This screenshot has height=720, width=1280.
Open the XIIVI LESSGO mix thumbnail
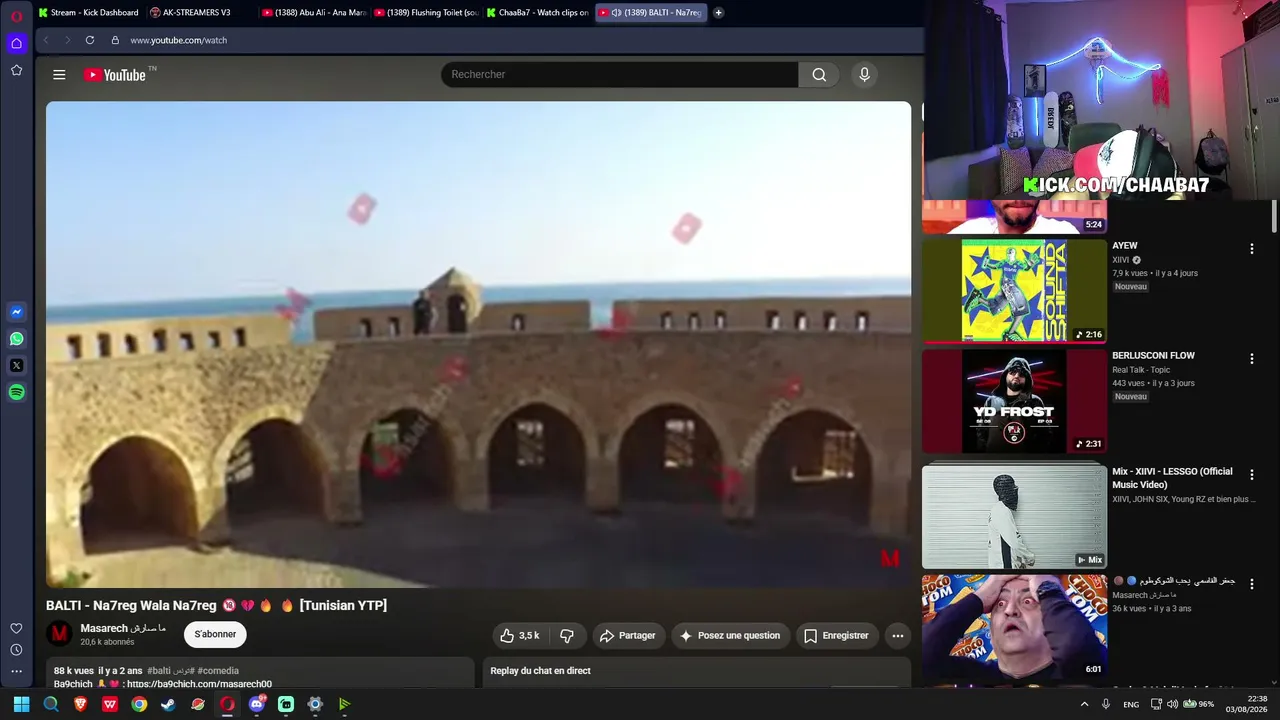point(1014,516)
